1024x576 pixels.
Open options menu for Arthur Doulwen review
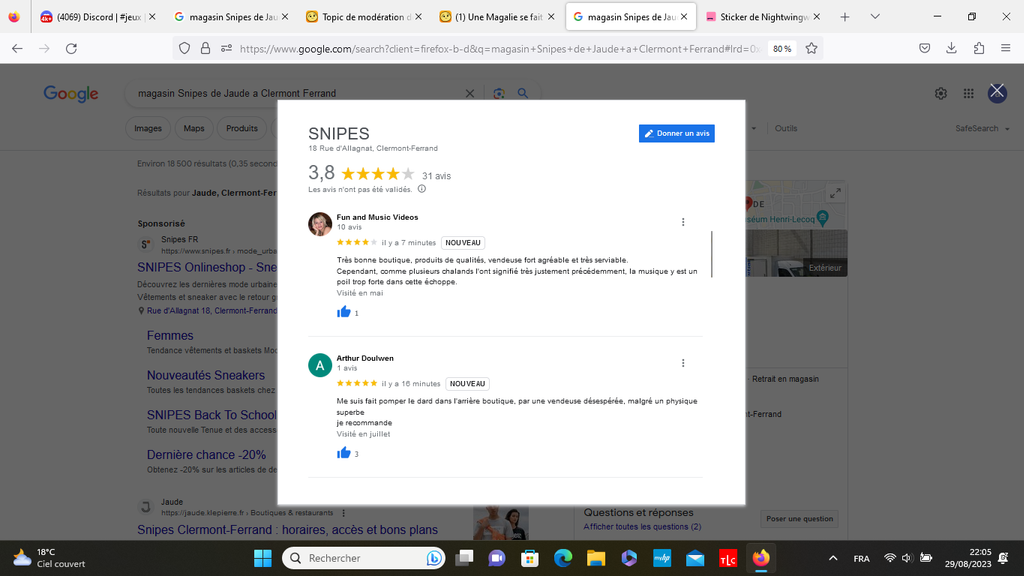(x=683, y=363)
